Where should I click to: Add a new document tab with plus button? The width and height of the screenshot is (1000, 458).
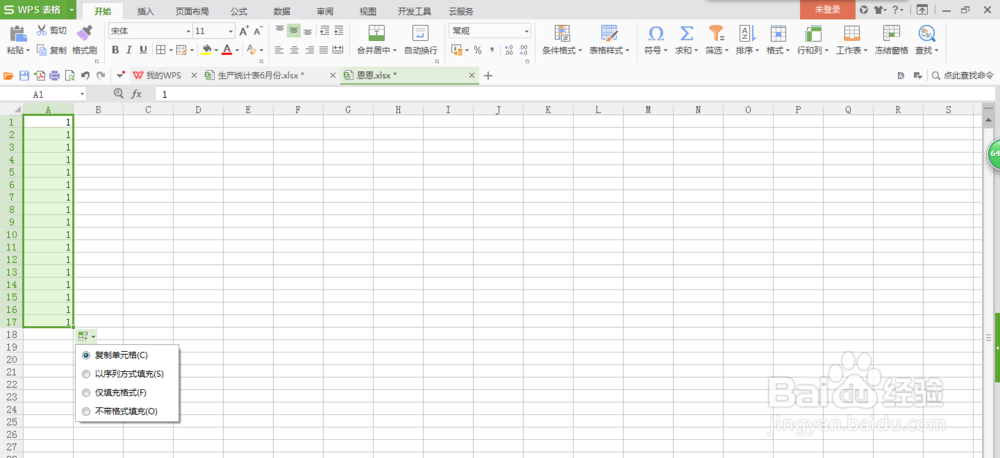tap(489, 75)
